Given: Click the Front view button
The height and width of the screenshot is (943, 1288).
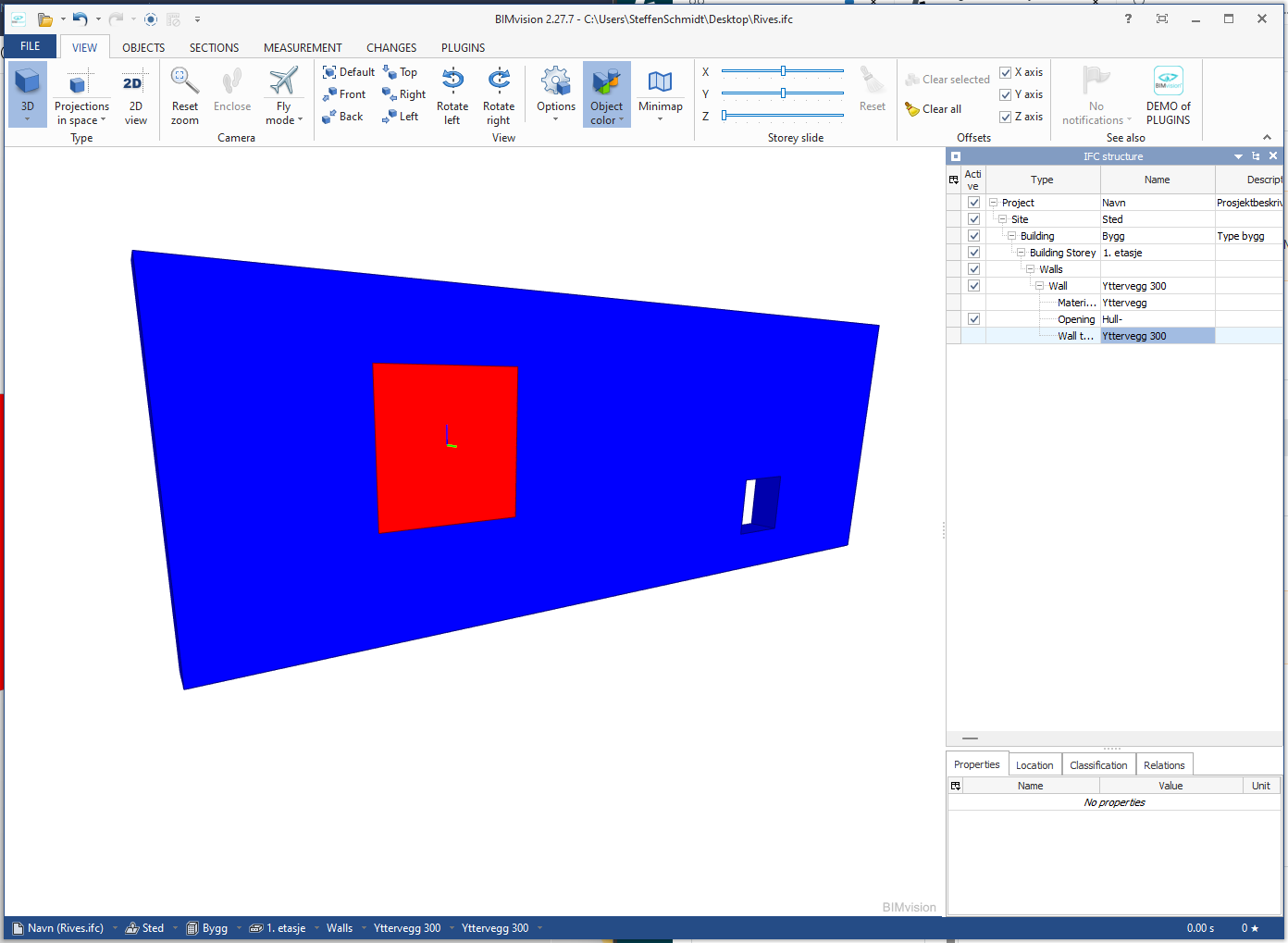Looking at the screenshot, I should click(x=343, y=94).
